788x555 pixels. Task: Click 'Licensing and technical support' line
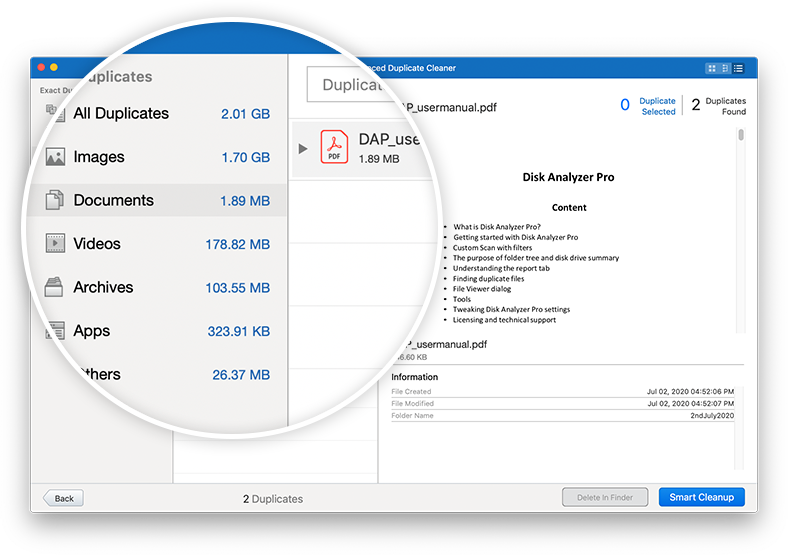[x=504, y=320]
